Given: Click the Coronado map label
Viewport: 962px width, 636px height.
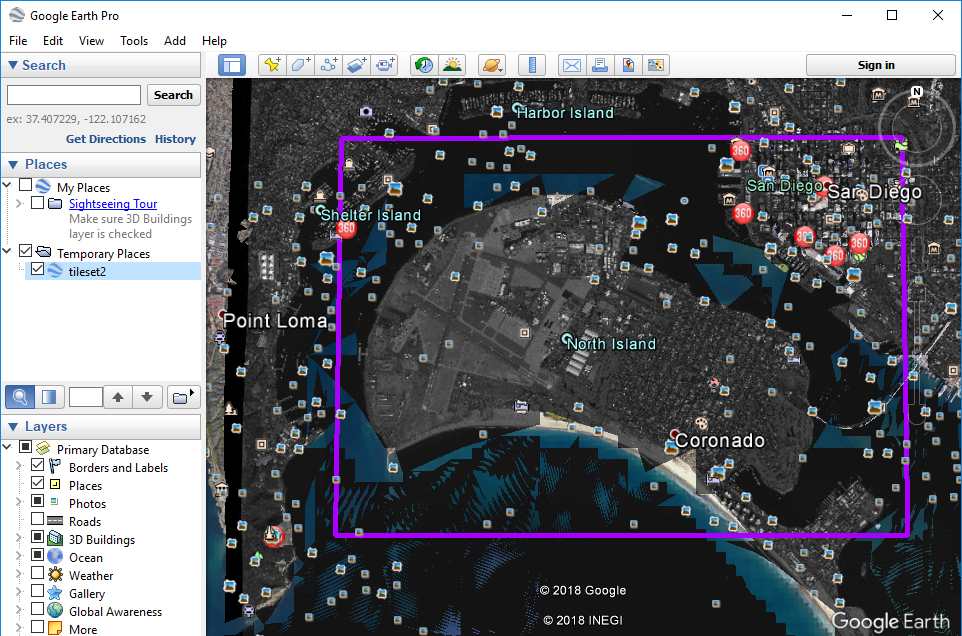Looking at the screenshot, I should [720, 440].
